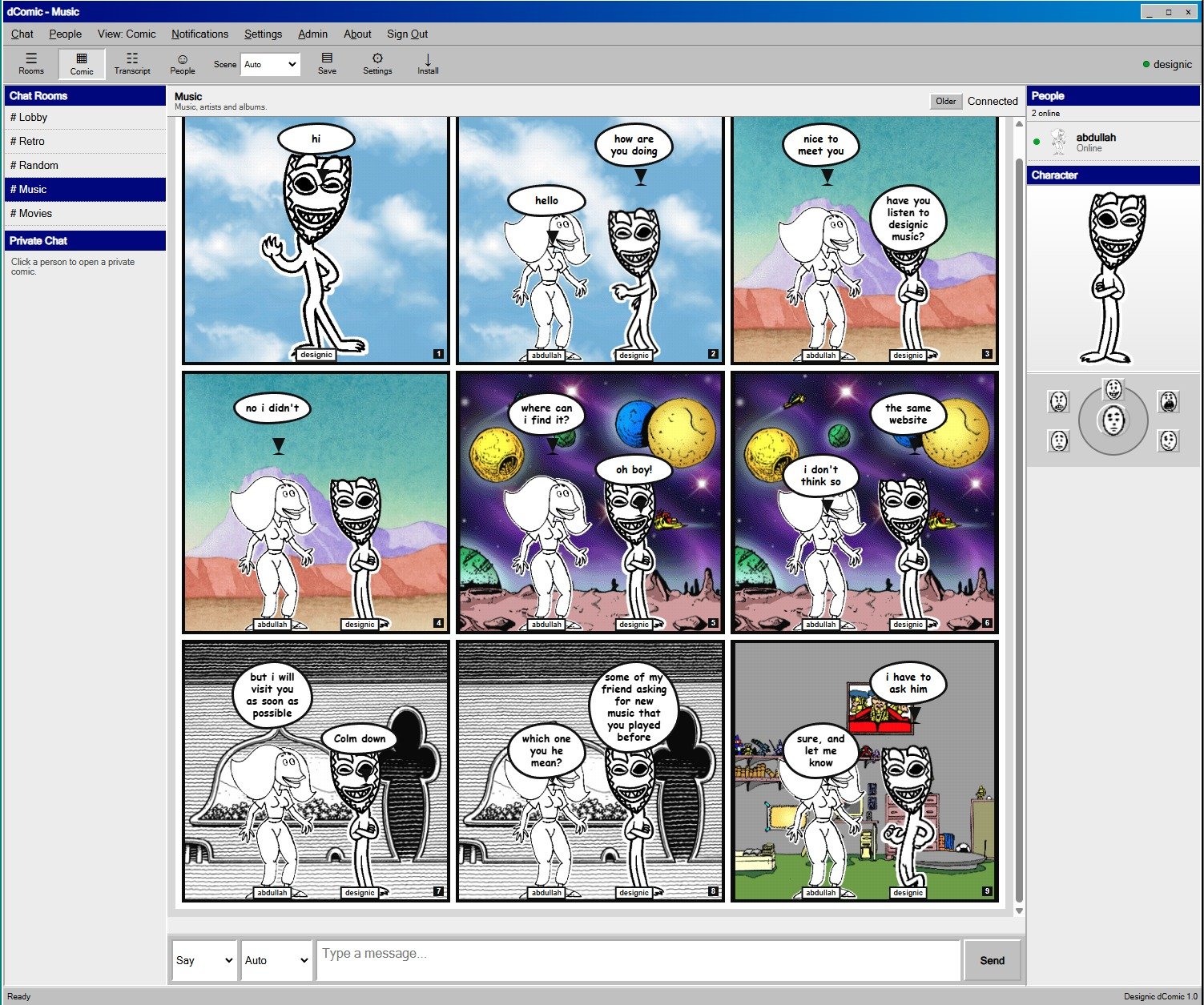
Task: Join the # Random chat room
Action: 85,165
